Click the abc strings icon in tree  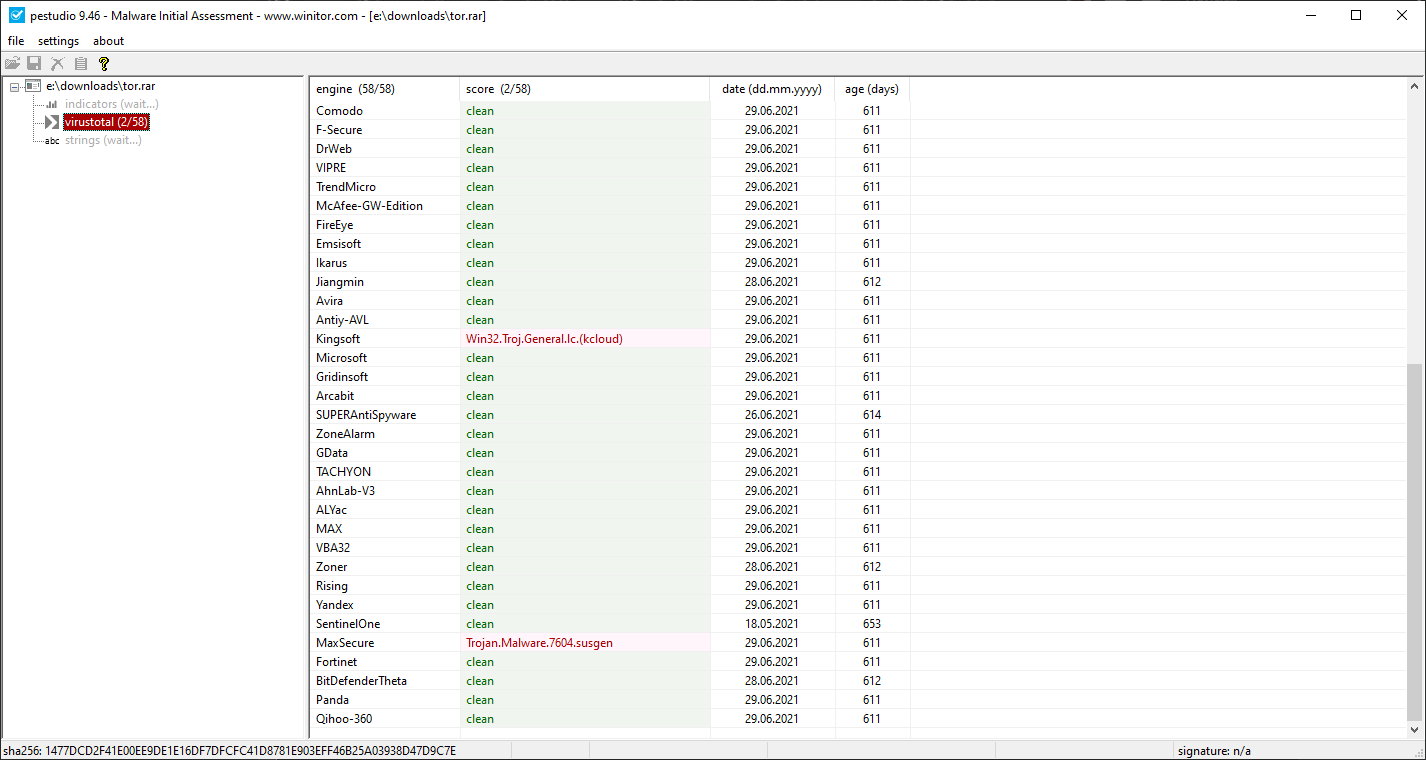point(52,141)
